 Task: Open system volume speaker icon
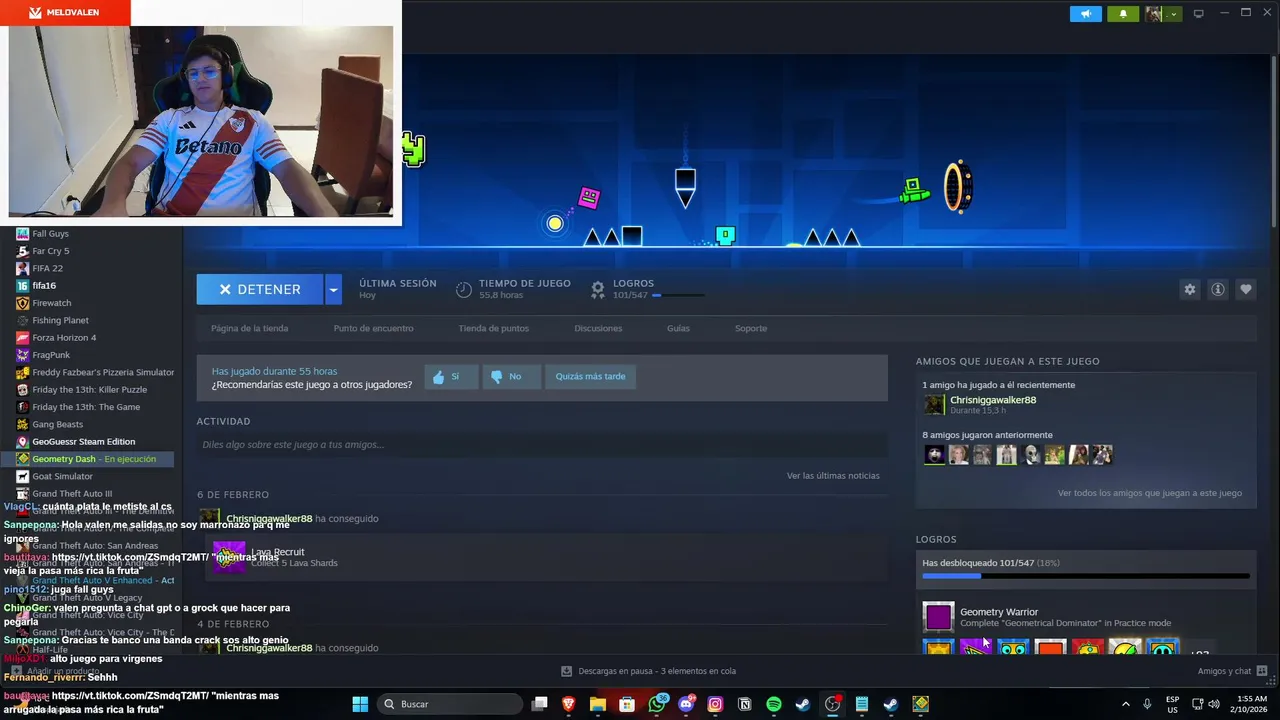coord(1213,704)
